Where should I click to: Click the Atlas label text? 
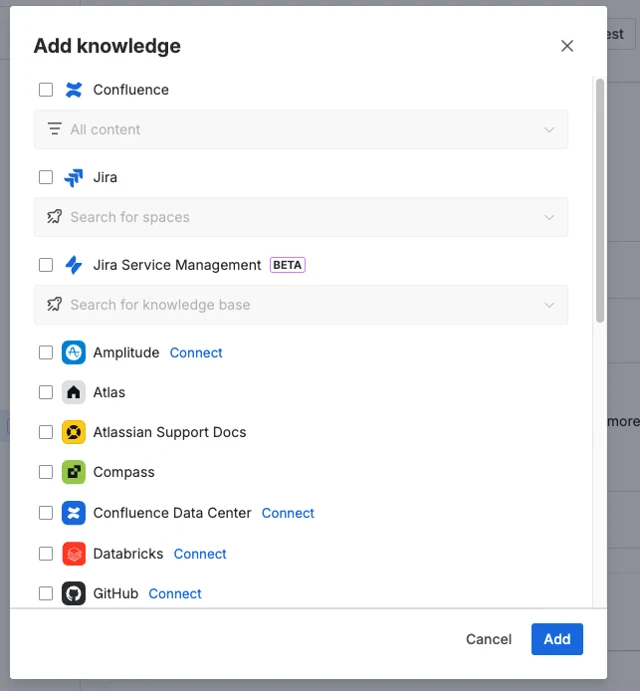(x=109, y=392)
